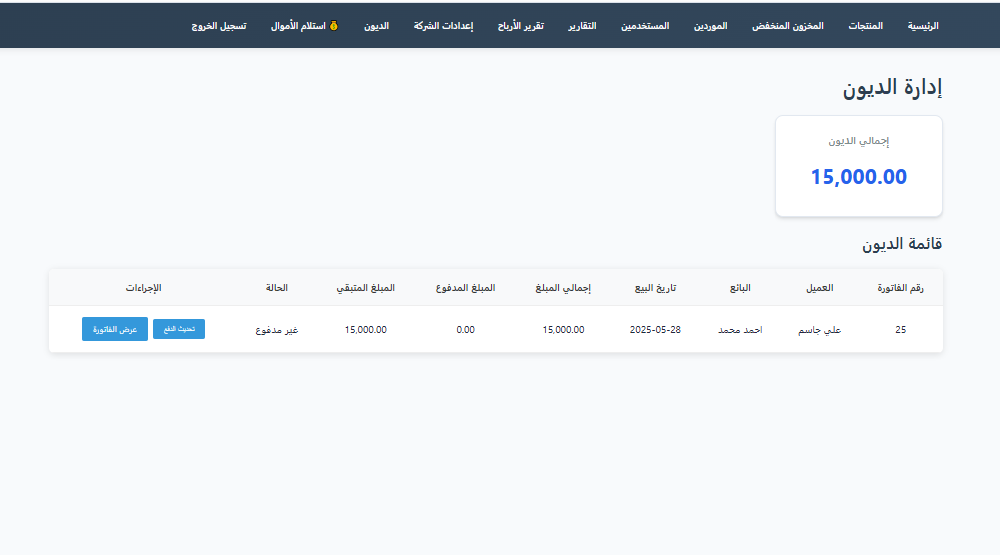1000x555 pixels.
Task: Click العميل column header
Action: pyautogui.click(x=820, y=288)
